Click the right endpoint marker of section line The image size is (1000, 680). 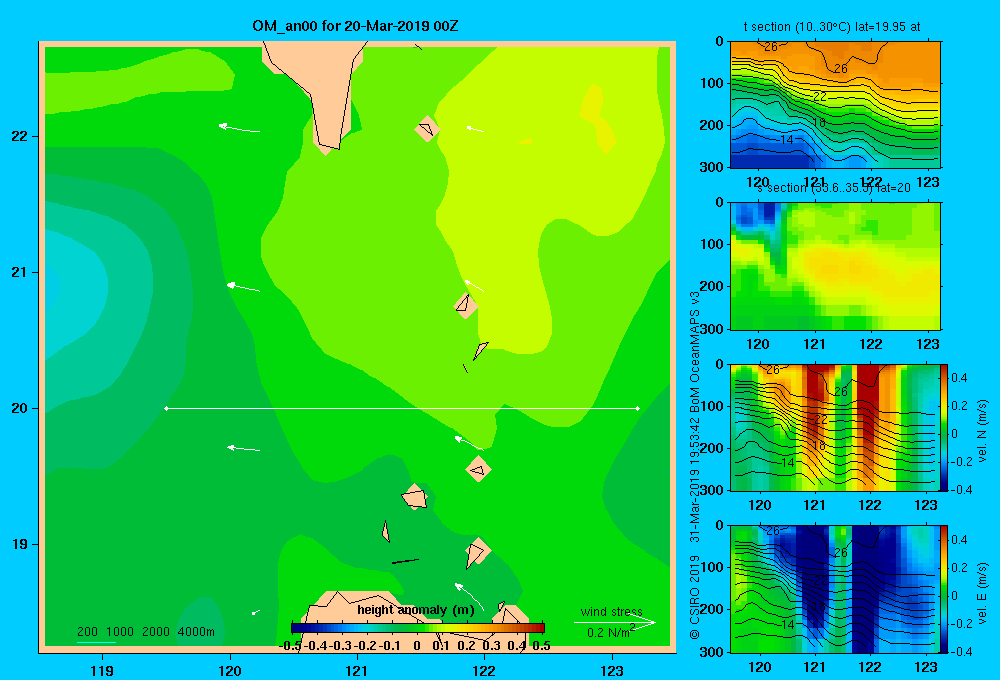pyautogui.click(x=638, y=408)
